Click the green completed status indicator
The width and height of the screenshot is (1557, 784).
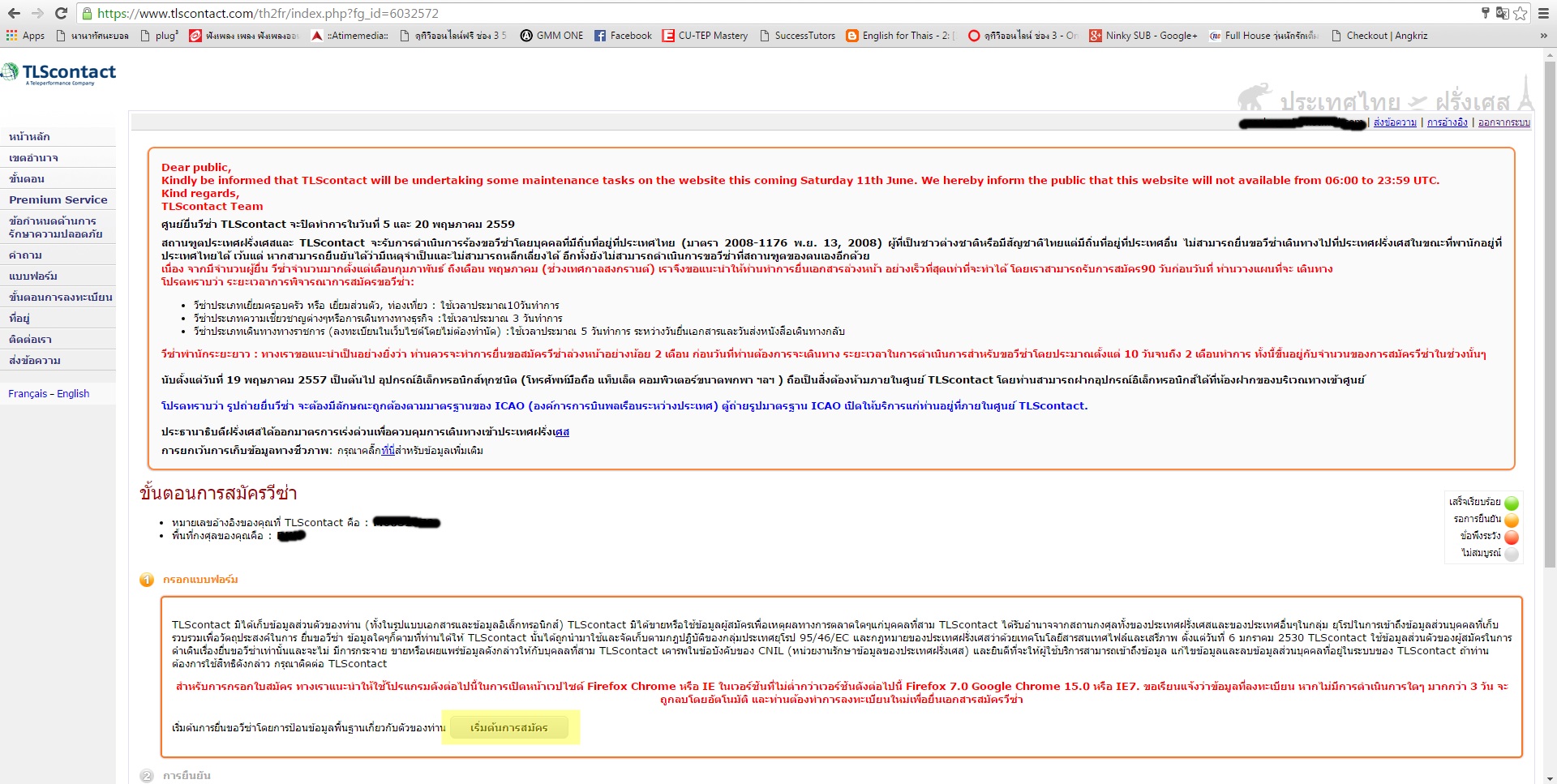[1512, 503]
